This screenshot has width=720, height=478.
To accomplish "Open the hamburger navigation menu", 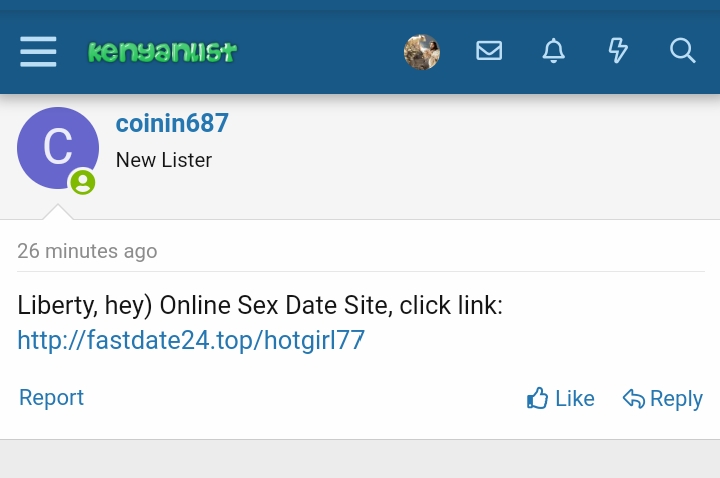I will click(38, 51).
